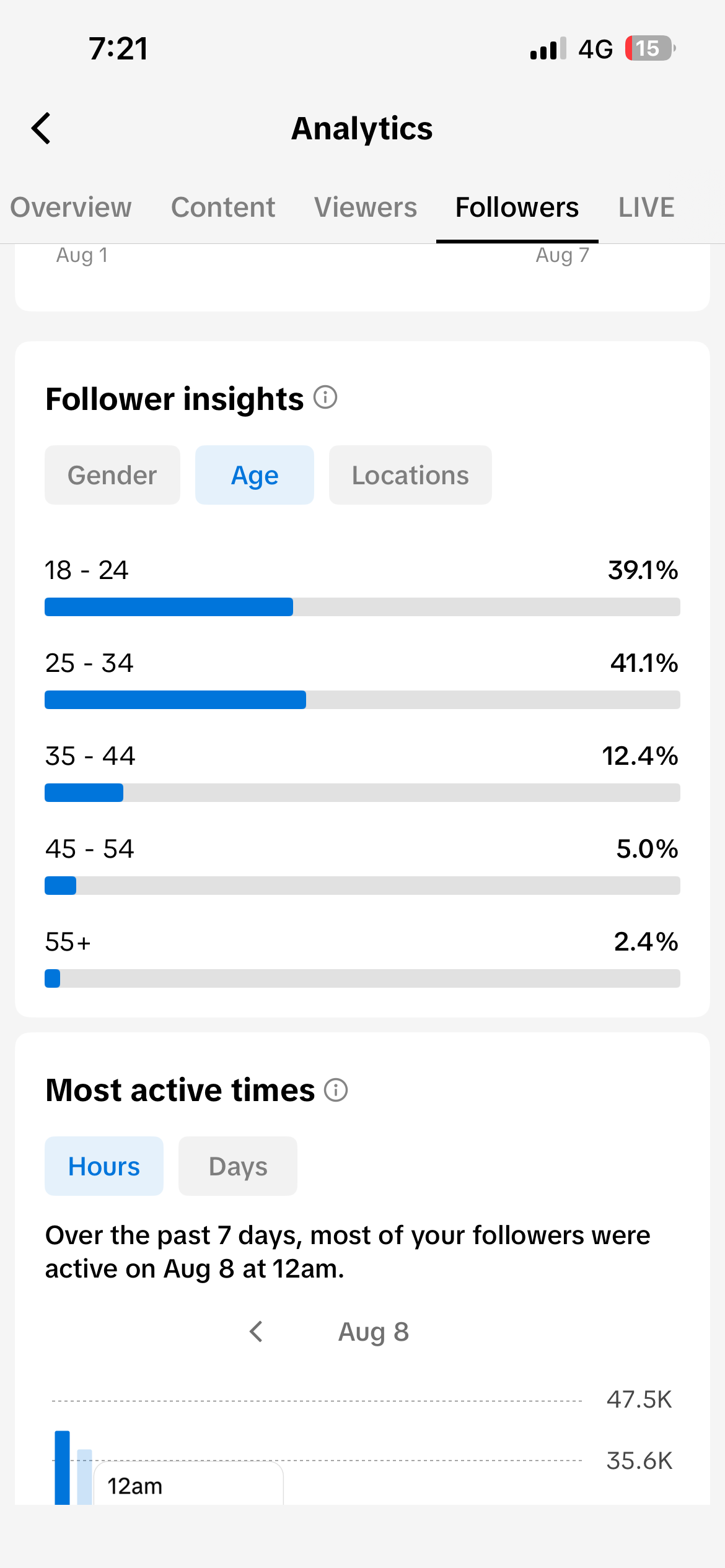This screenshot has height=1568, width=725.
Task: Open the Follower insights info icon
Action: tap(325, 397)
